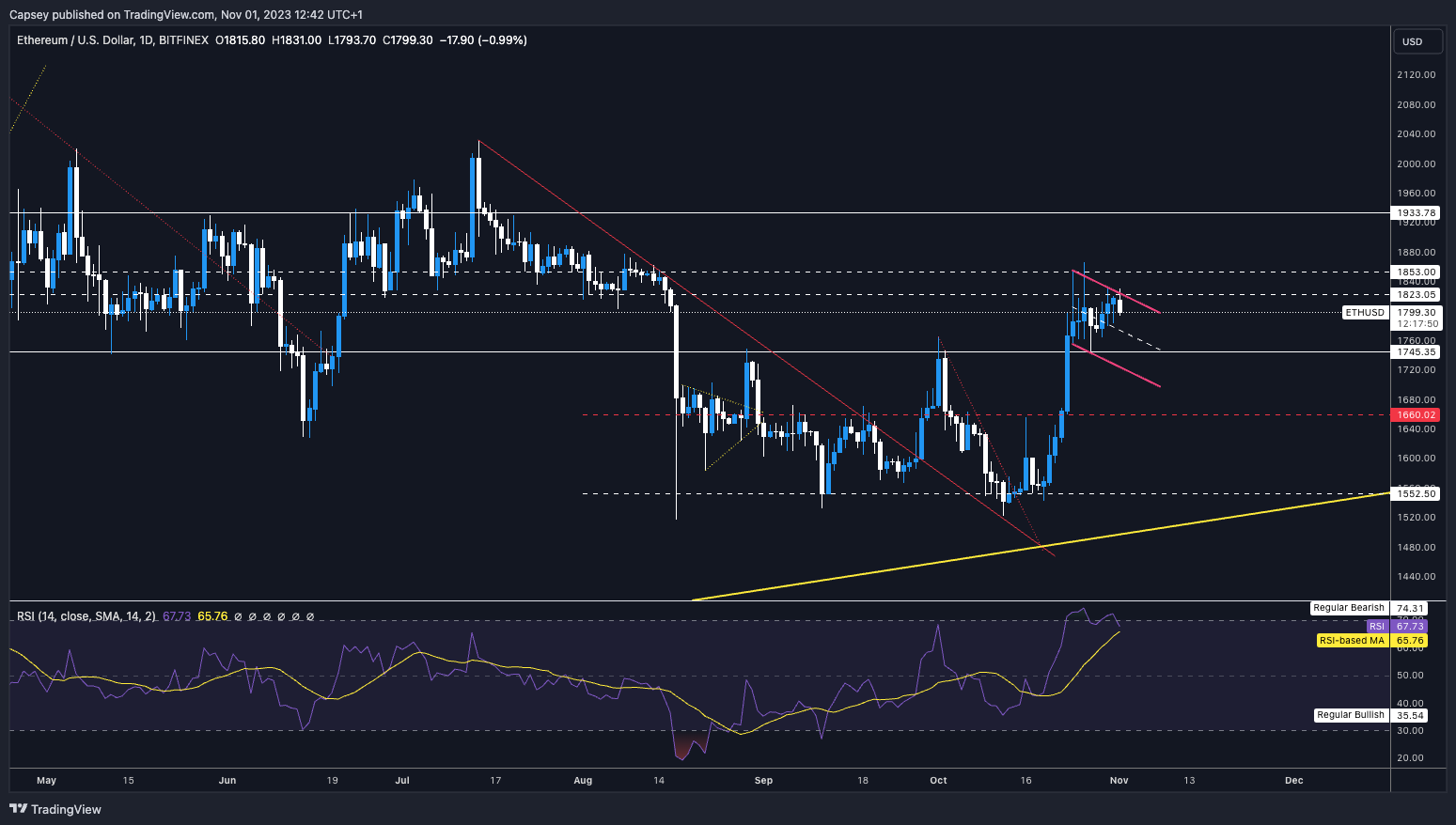Select the USD currency selector at top right
The height and width of the screenshot is (825, 1456).
coord(1417,40)
